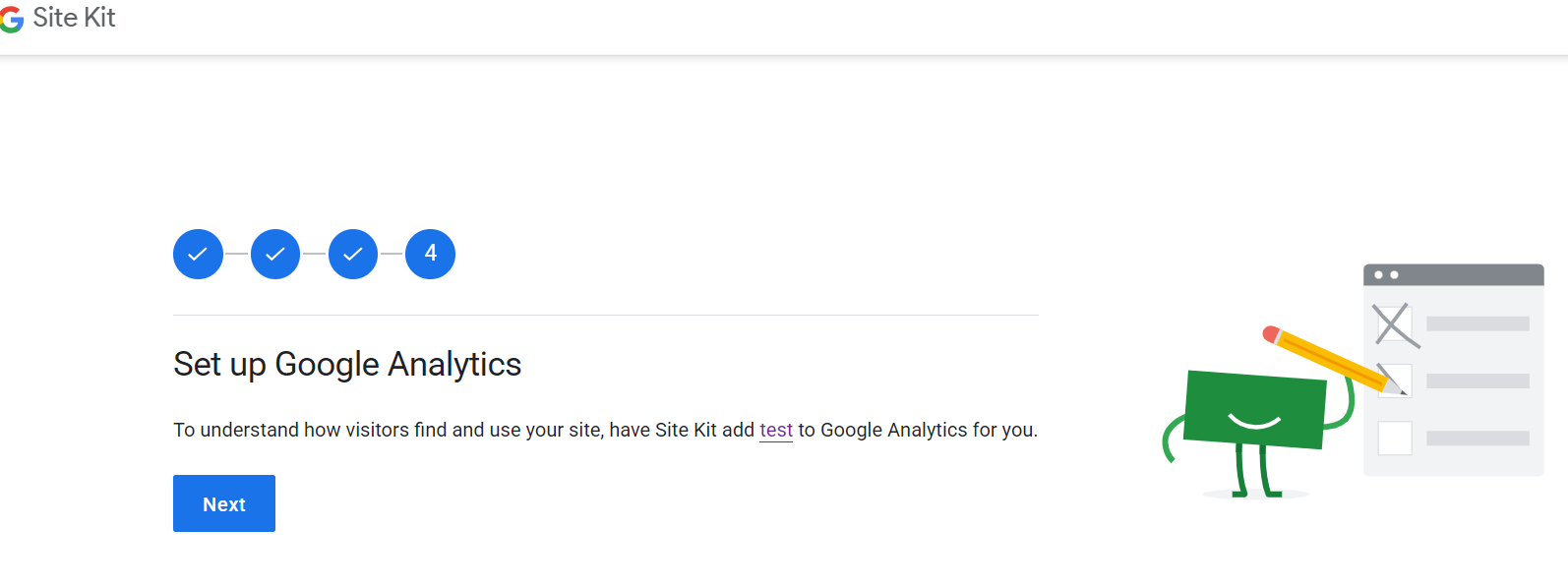Image resolution: width=1568 pixels, height=586 pixels.
Task: Select the third completed step checkmark
Action: click(x=353, y=254)
